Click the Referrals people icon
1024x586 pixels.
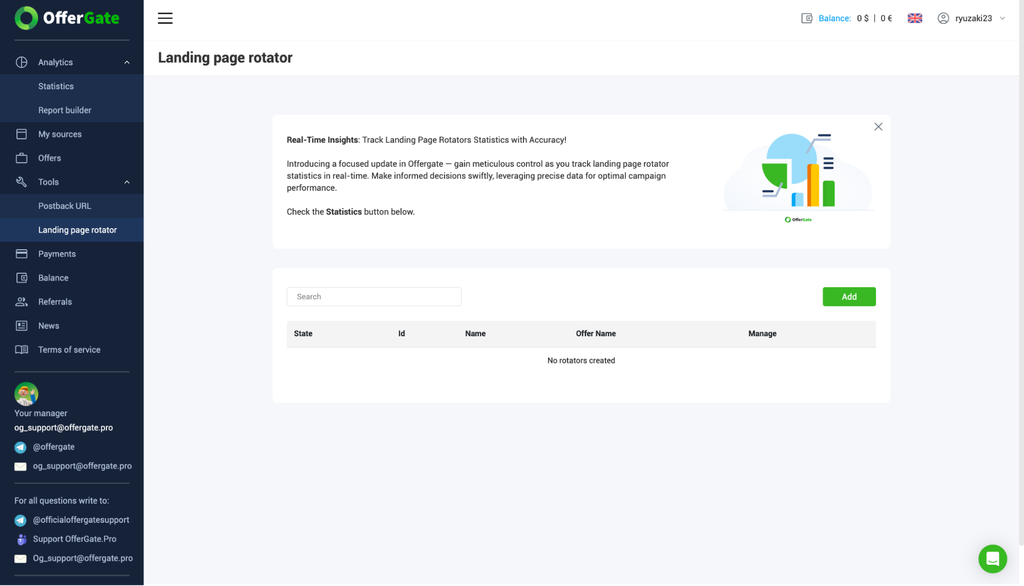click(22, 302)
